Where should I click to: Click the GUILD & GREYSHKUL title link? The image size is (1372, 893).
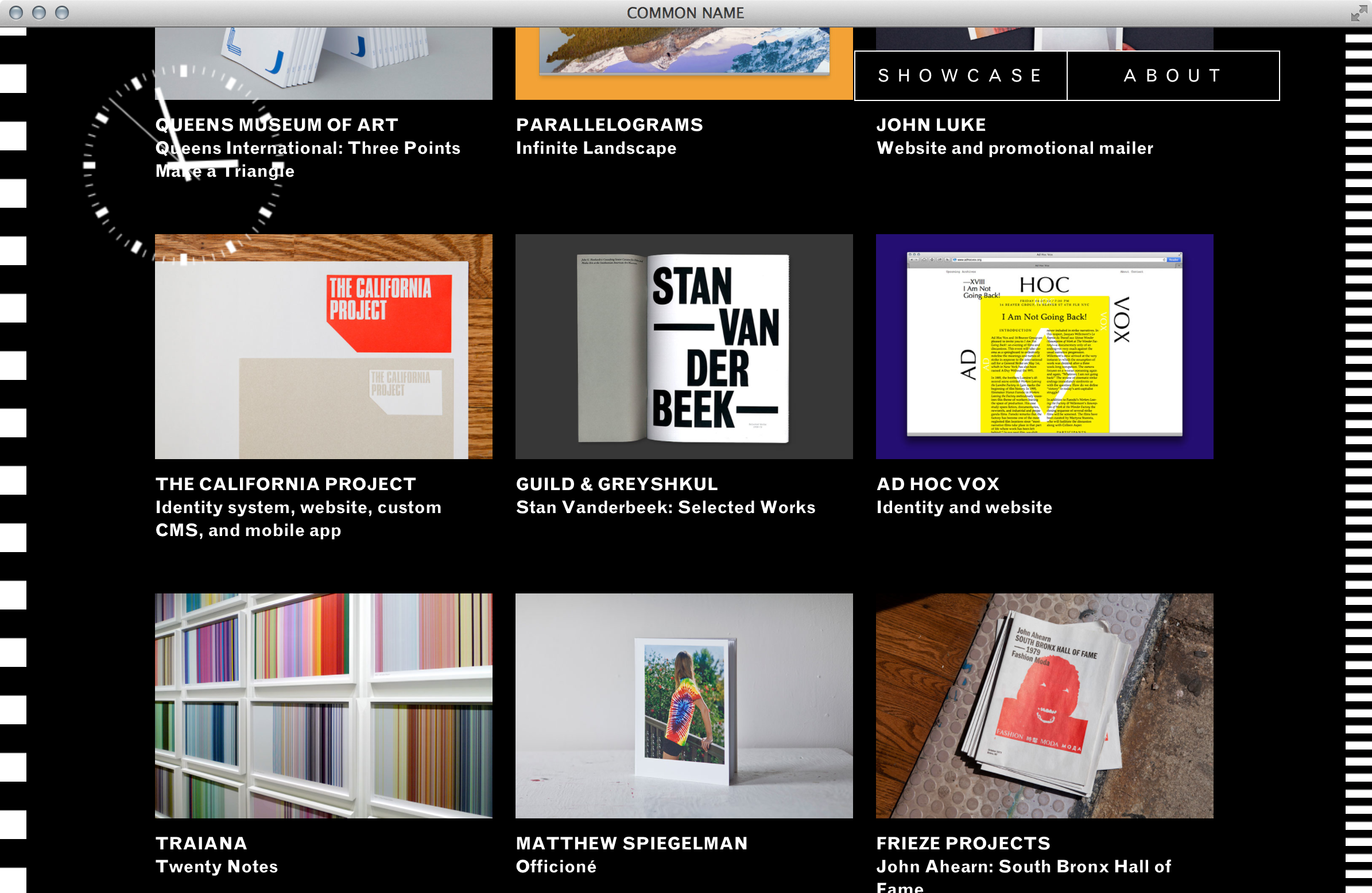(617, 484)
